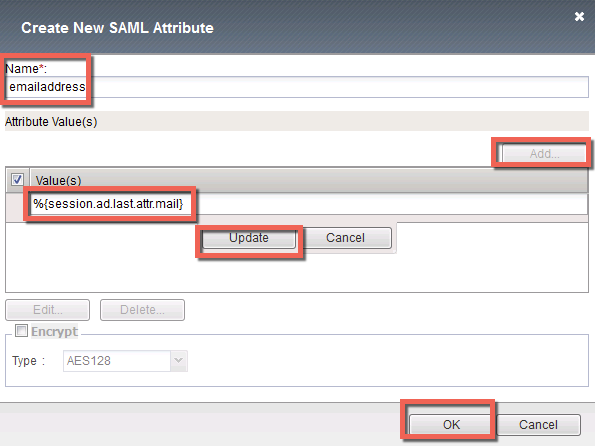Open the Type dropdown showing AES128
The width and height of the screenshot is (595, 446).
point(125,361)
